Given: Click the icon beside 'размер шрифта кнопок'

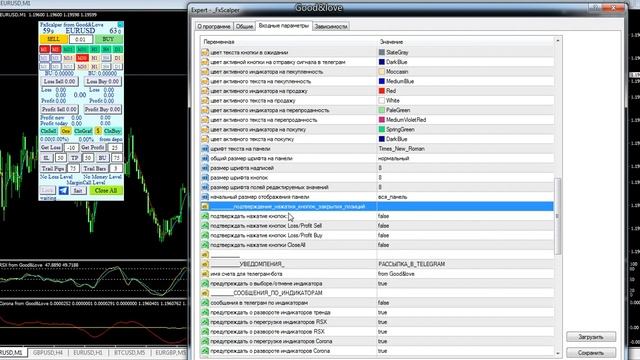Looking at the screenshot, I should pyautogui.click(x=205, y=178).
